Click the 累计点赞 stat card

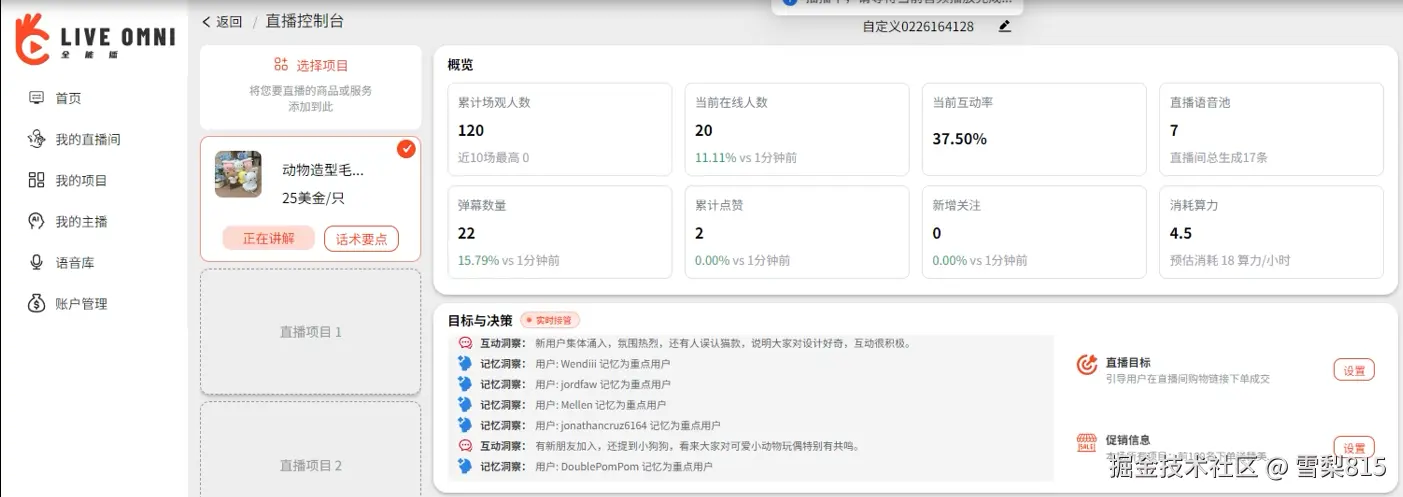coord(797,232)
